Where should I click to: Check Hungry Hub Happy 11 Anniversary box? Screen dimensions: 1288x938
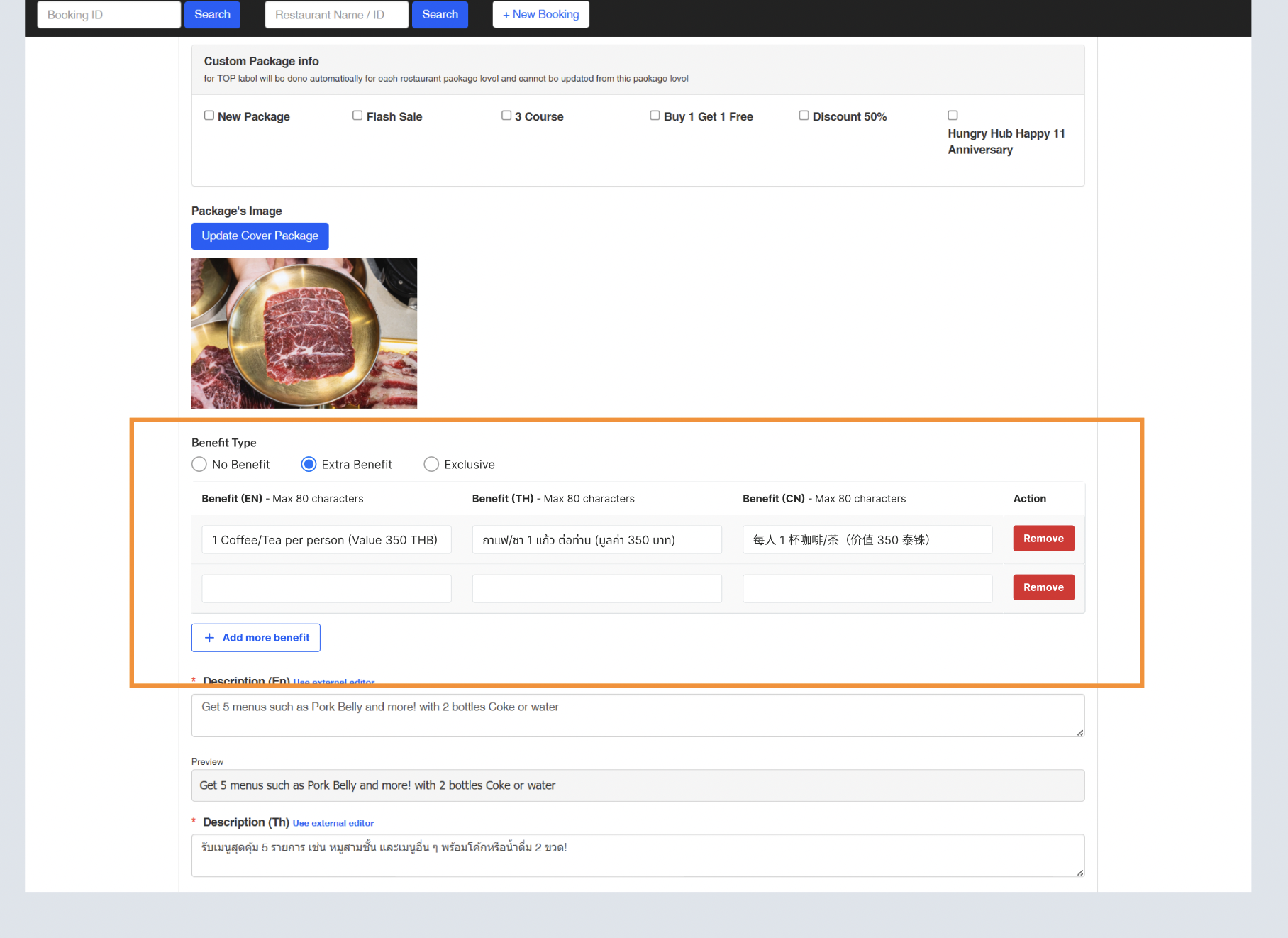click(x=953, y=116)
